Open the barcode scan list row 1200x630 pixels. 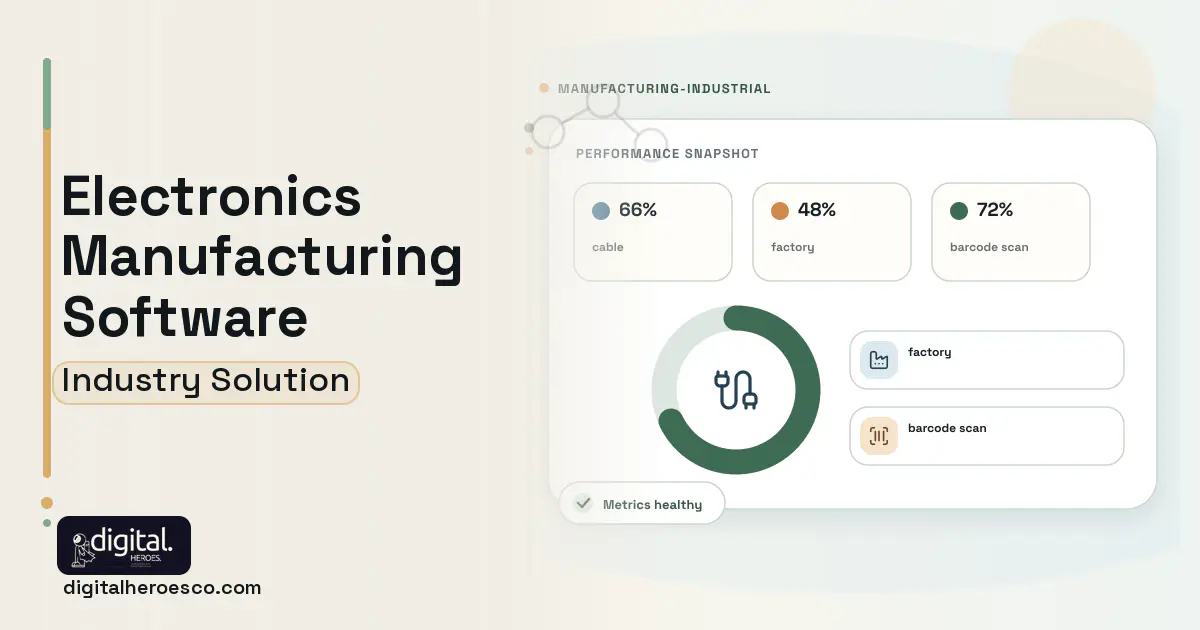coord(987,436)
